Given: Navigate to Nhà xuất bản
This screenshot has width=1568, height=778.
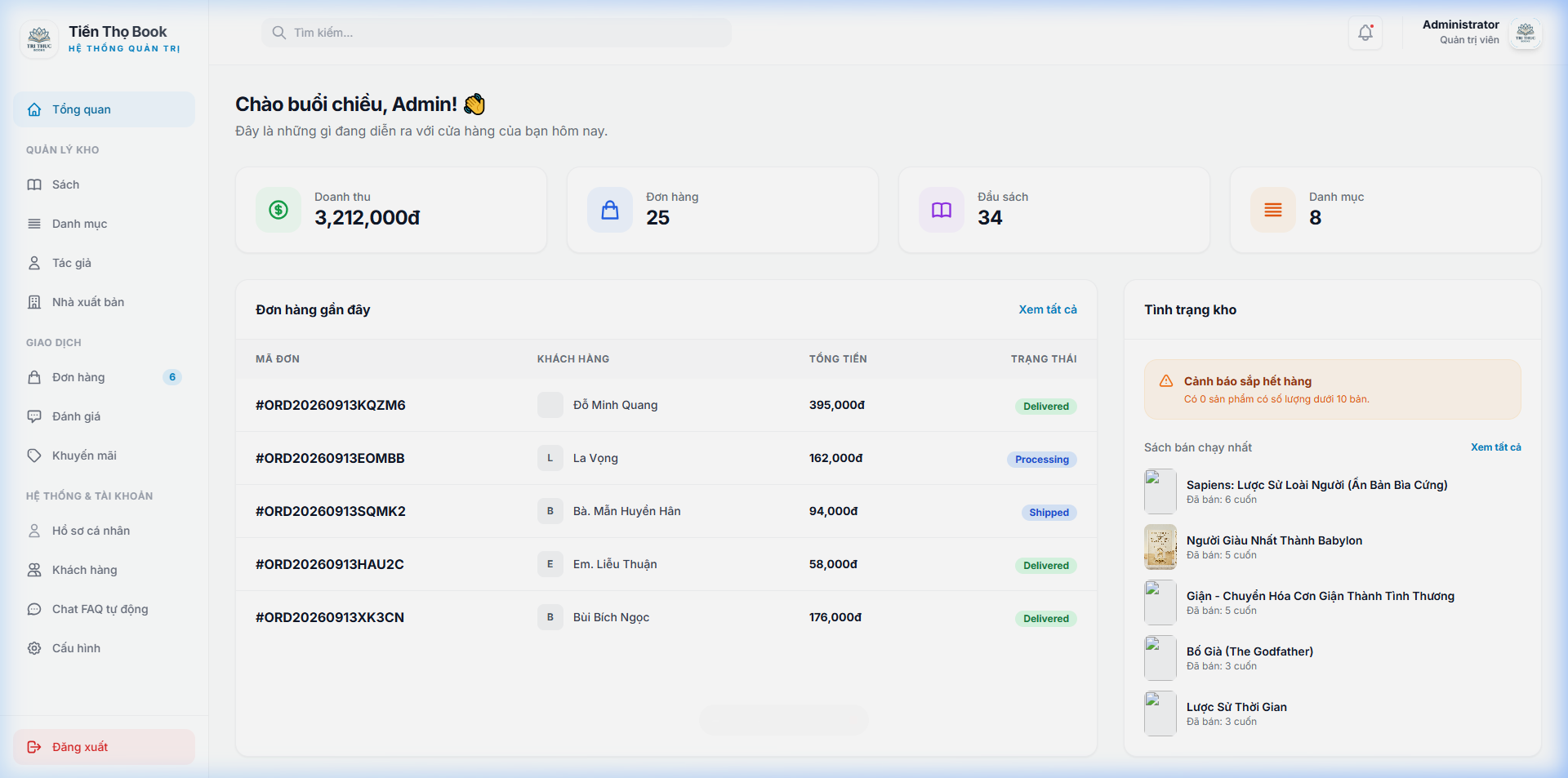Looking at the screenshot, I should click(x=104, y=302).
